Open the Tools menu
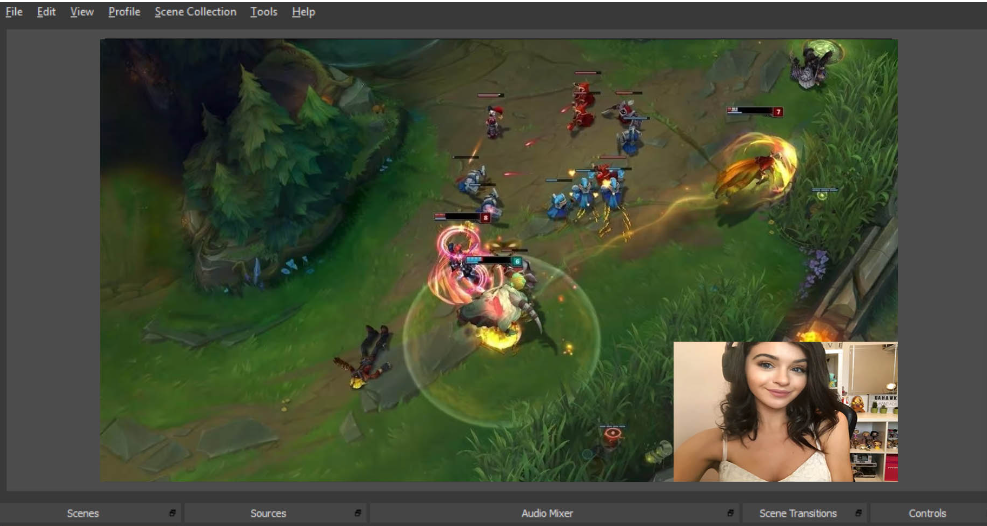Viewport: 987px width, 526px height. click(x=264, y=12)
